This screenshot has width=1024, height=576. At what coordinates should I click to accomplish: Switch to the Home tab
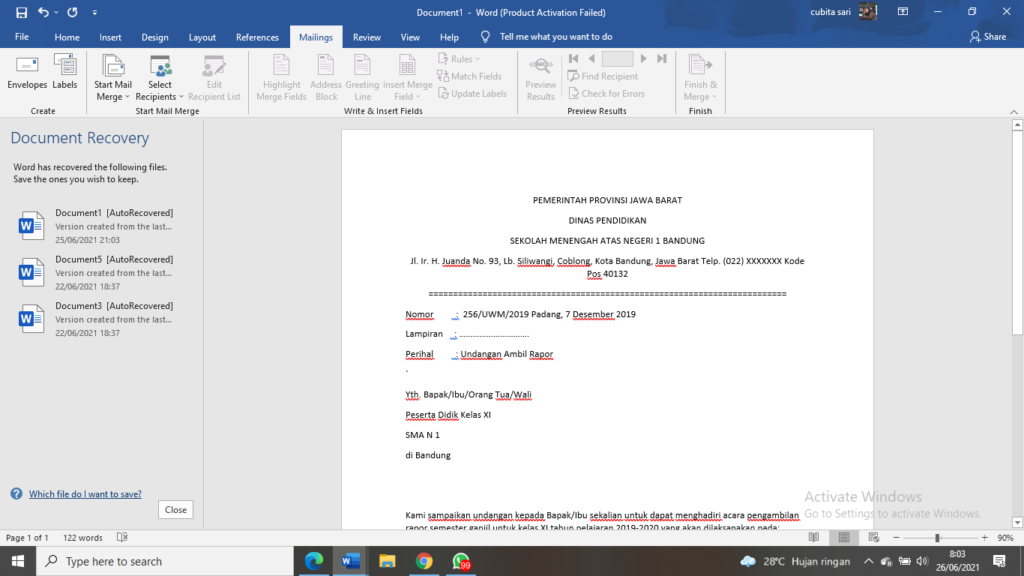(67, 37)
